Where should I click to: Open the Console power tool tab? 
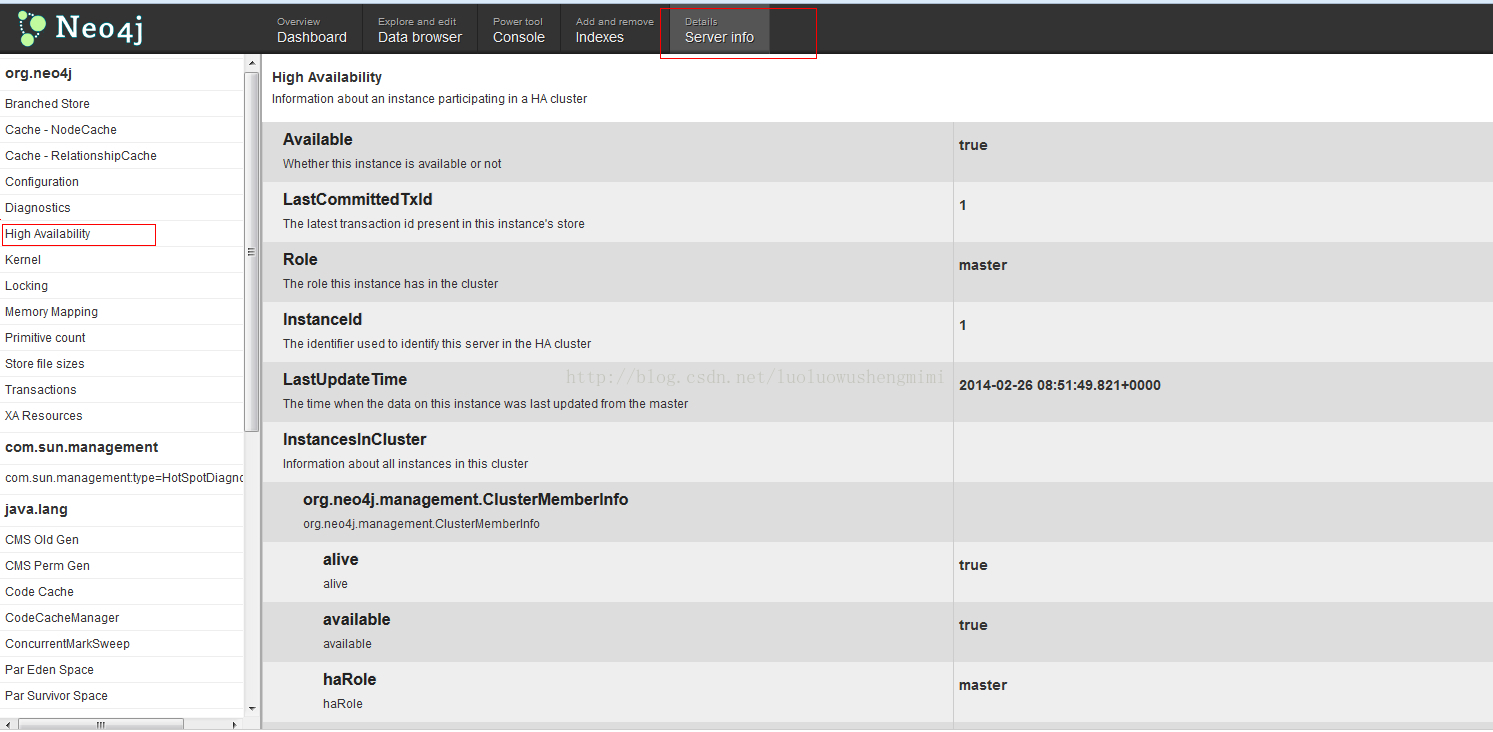pyautogui.click(x=519, y=30)
